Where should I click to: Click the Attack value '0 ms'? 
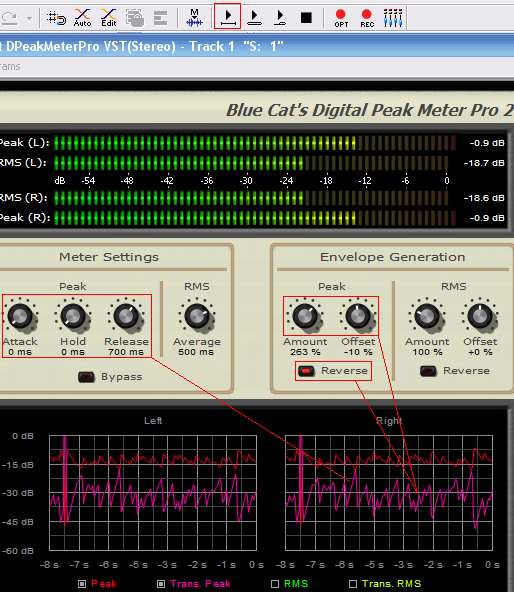20,352
